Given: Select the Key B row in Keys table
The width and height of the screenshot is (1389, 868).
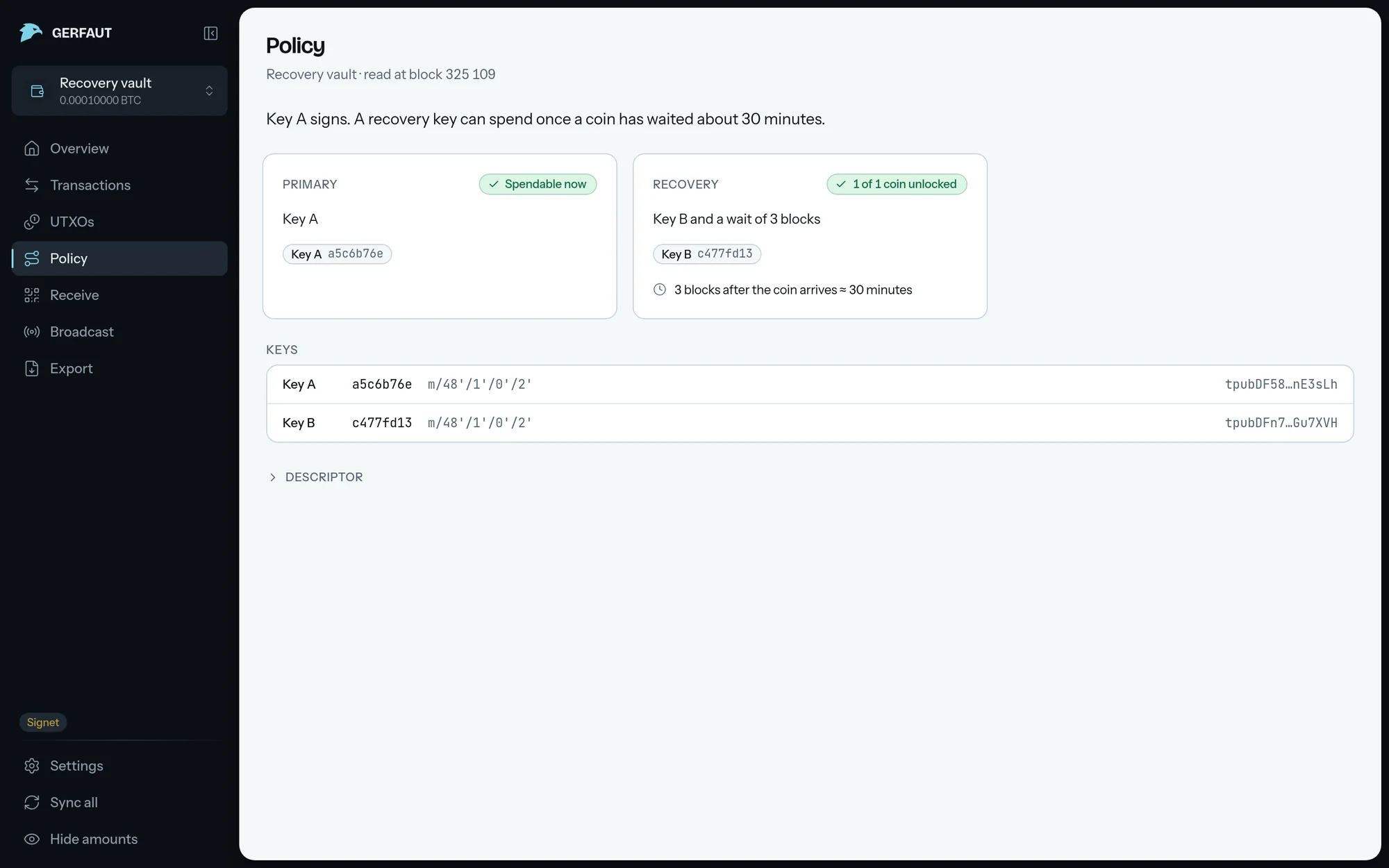Looking at the screenshot, I should [810, 423].
